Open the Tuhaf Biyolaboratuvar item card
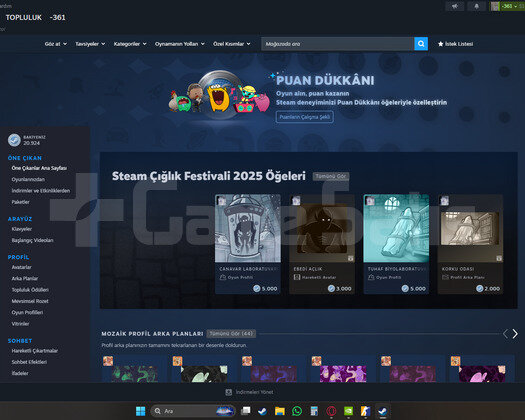525x420 pixels. 396,244
